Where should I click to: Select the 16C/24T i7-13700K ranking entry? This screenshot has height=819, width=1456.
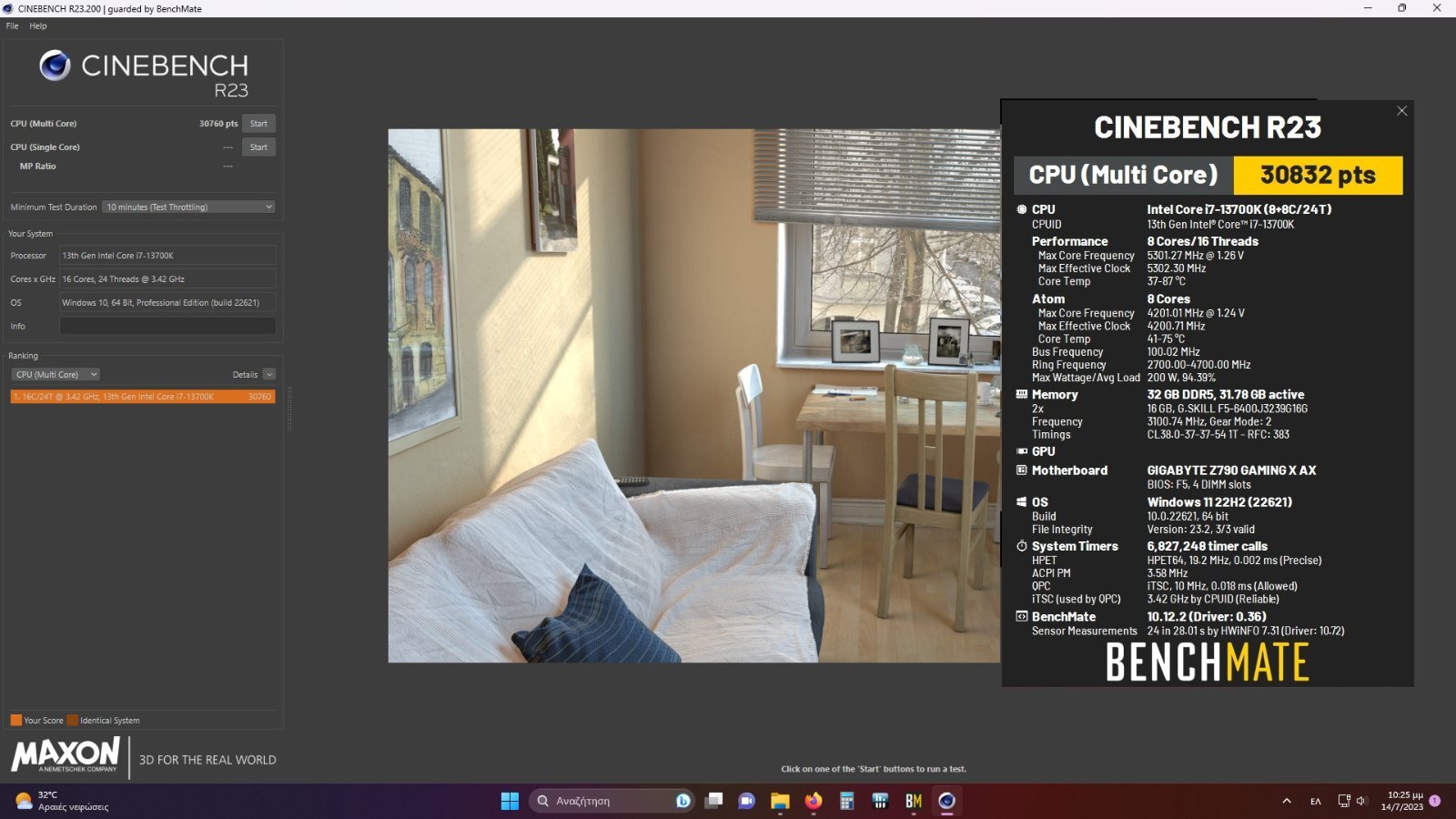coord(142,397)
